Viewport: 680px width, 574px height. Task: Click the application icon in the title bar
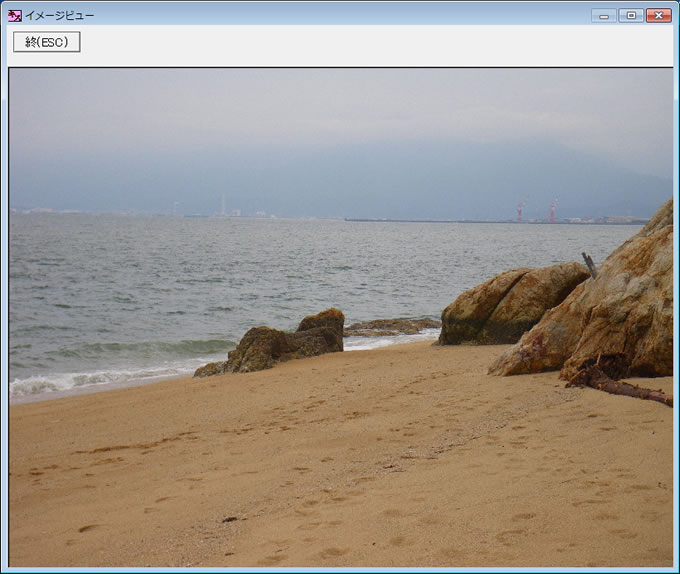14,15
